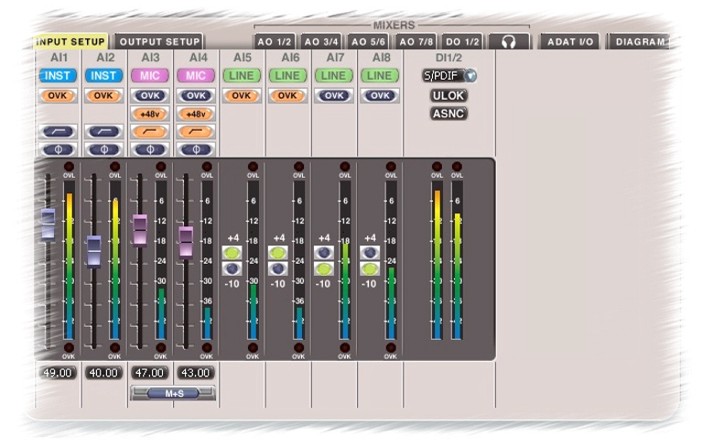The width and height of the screenshot is (703, 445).
Task: Open the S/PDIF source dropdown
Action: coord(449,76)
